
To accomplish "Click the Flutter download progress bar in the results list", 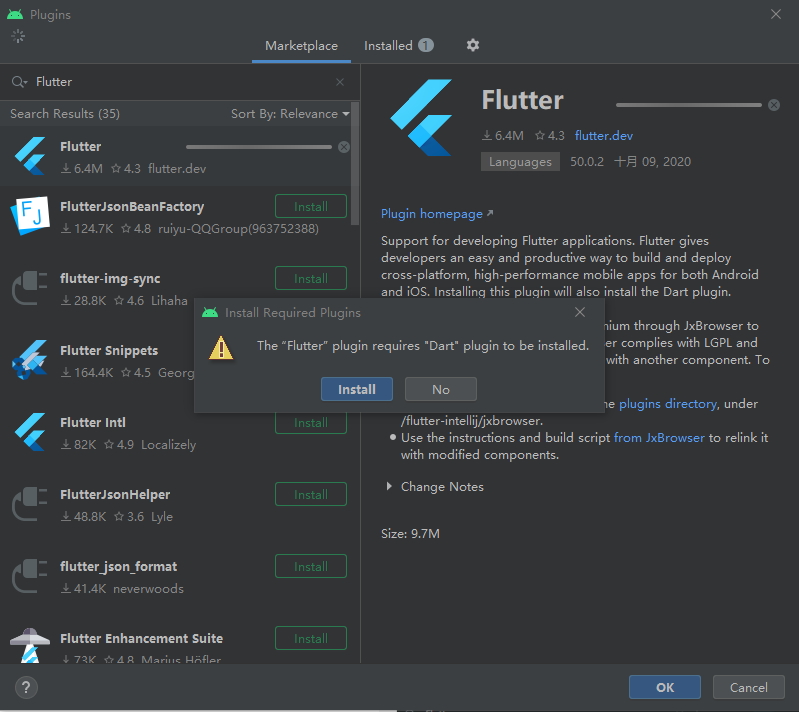I will (x=259, y=147).
